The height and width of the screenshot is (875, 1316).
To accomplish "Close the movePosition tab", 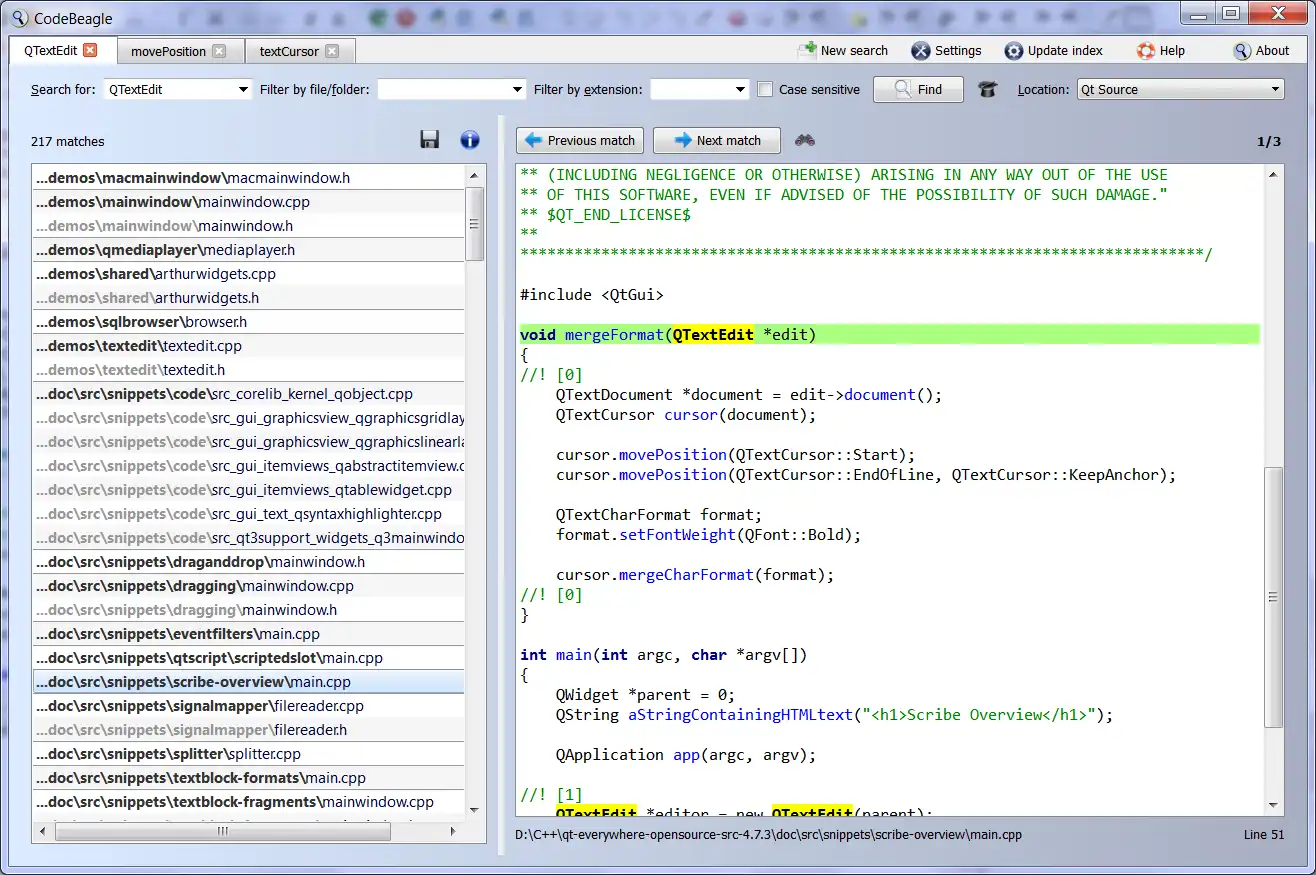I will click(x=219, y=51).
